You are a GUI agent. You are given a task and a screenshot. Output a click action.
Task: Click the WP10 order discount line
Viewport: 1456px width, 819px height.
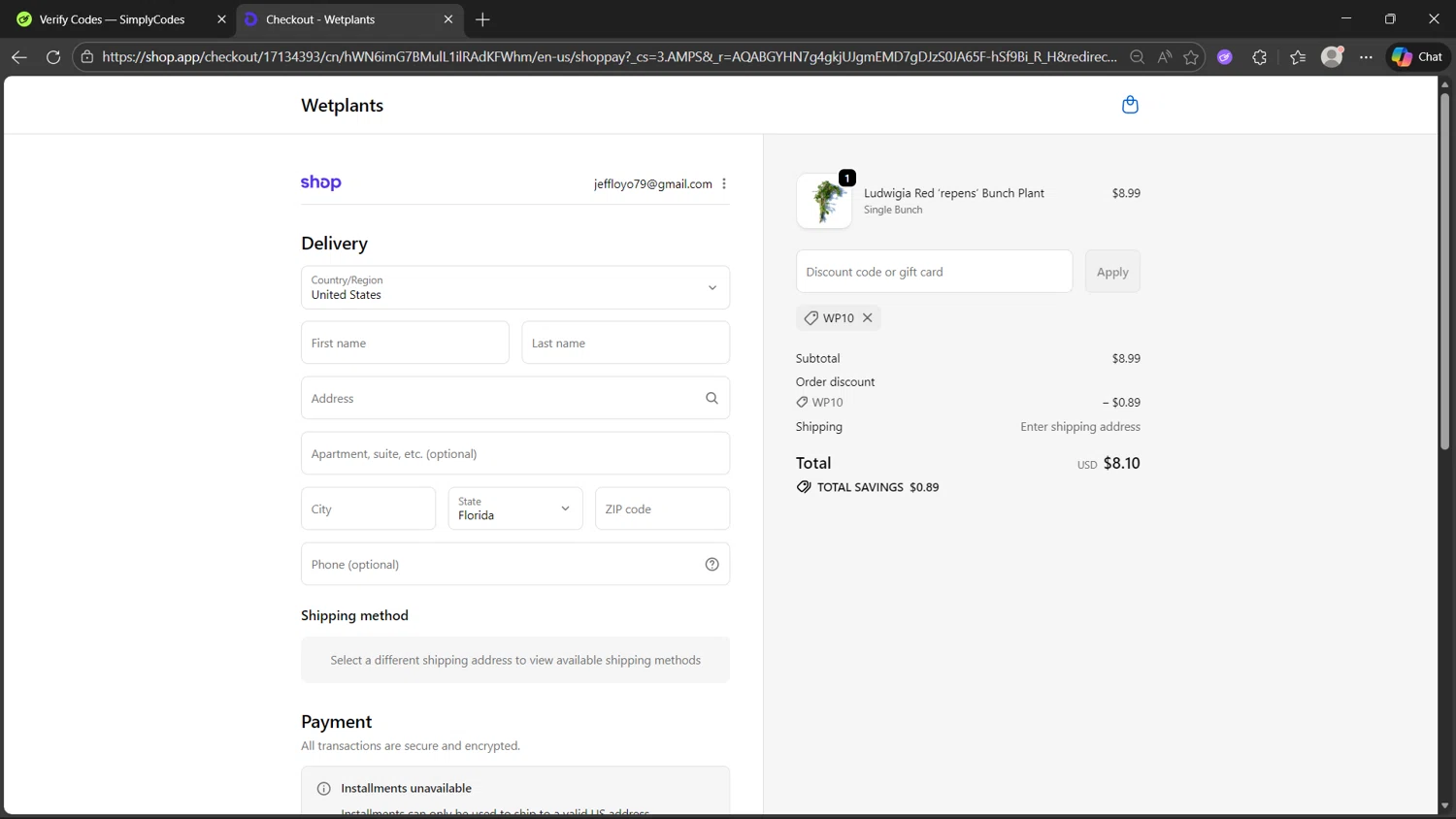click(x=968, y=402)
